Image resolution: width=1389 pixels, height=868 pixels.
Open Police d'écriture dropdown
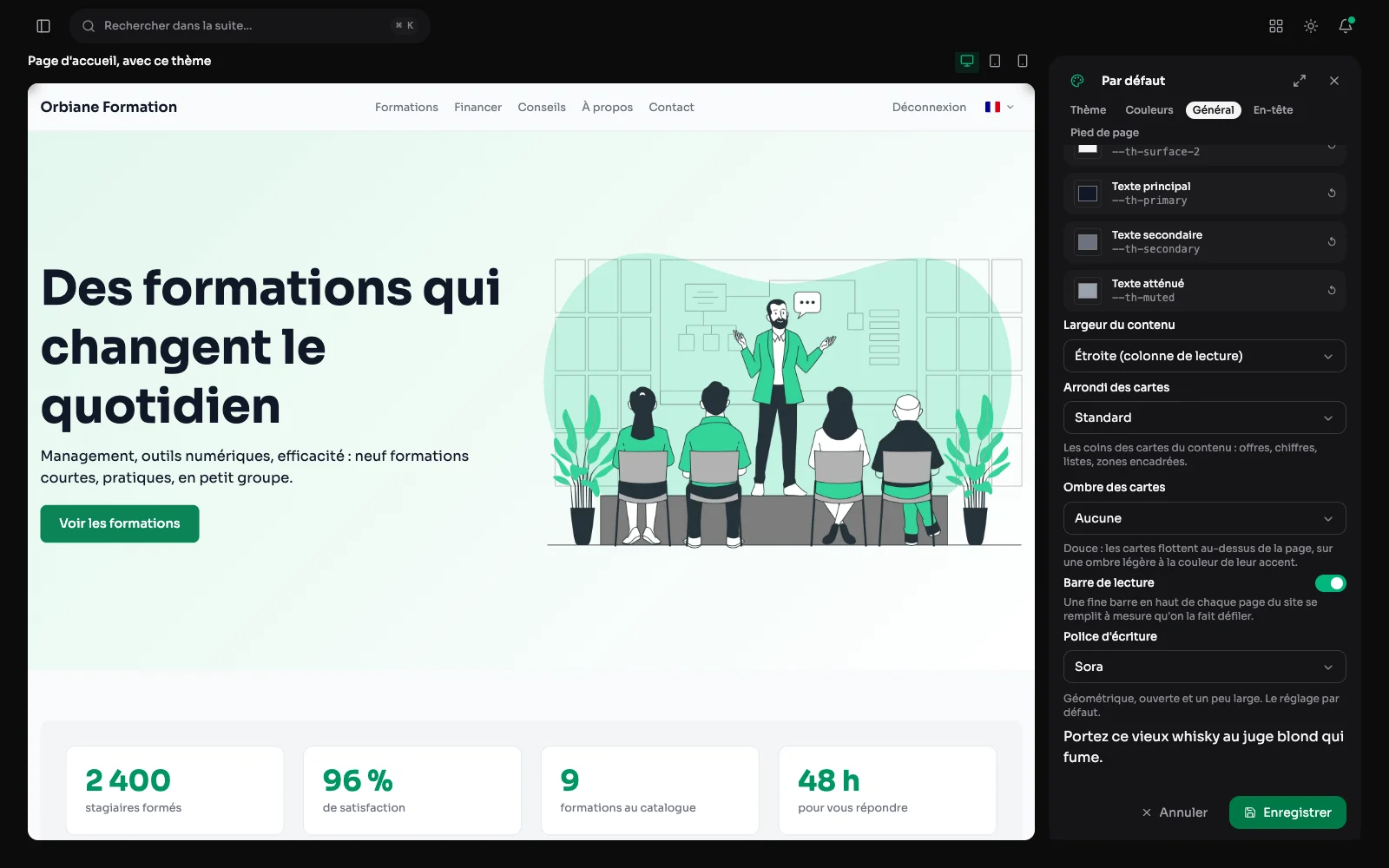(1204, 667)
